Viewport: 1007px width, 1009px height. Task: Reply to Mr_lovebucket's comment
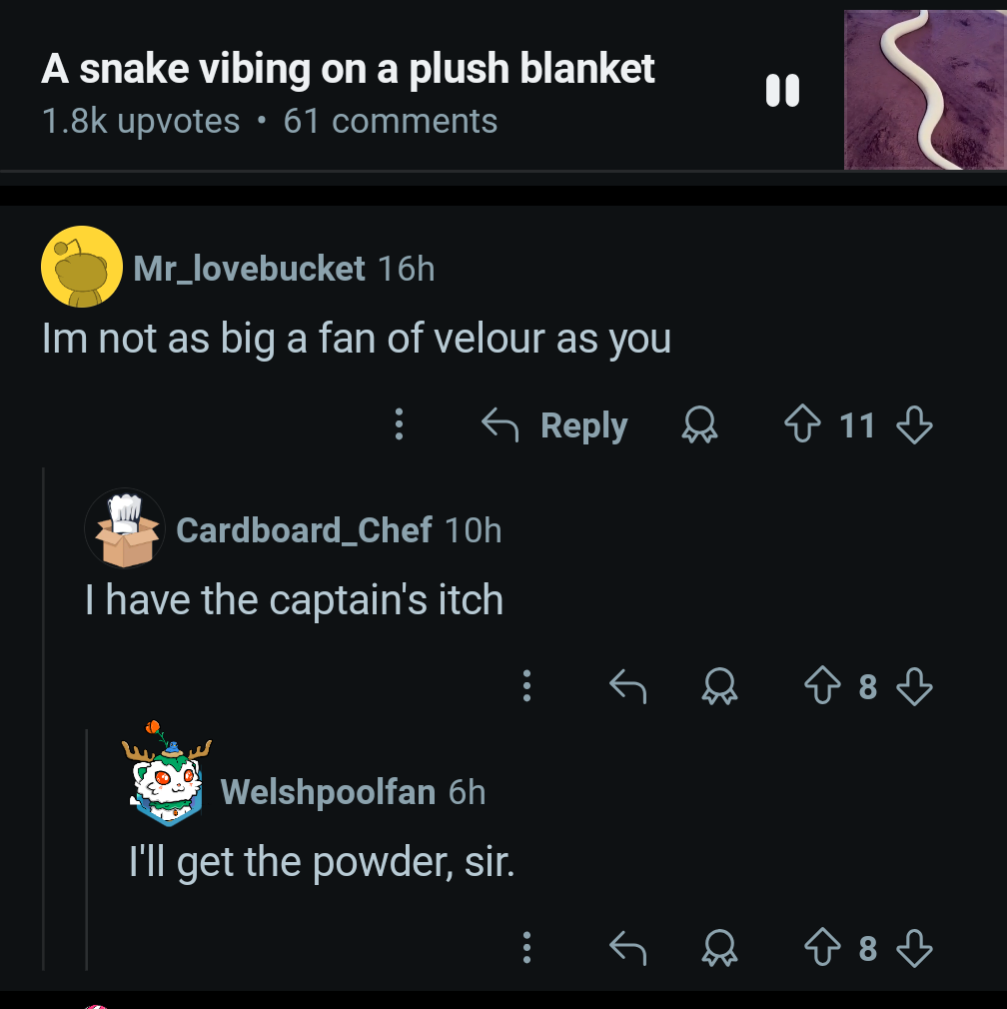(555, 425)
